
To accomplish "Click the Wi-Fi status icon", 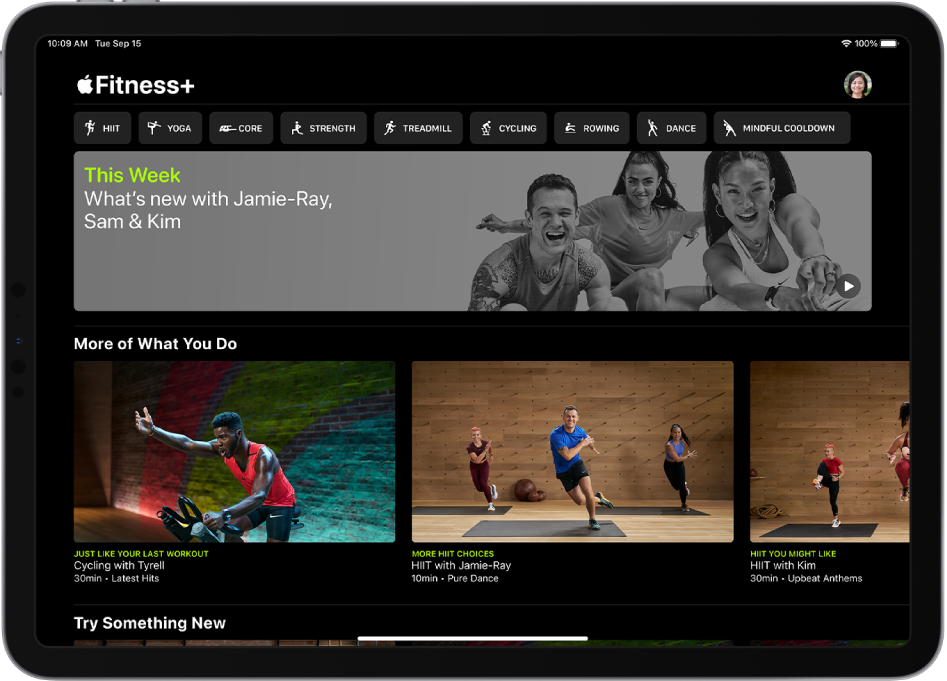I will coord(846,43).
